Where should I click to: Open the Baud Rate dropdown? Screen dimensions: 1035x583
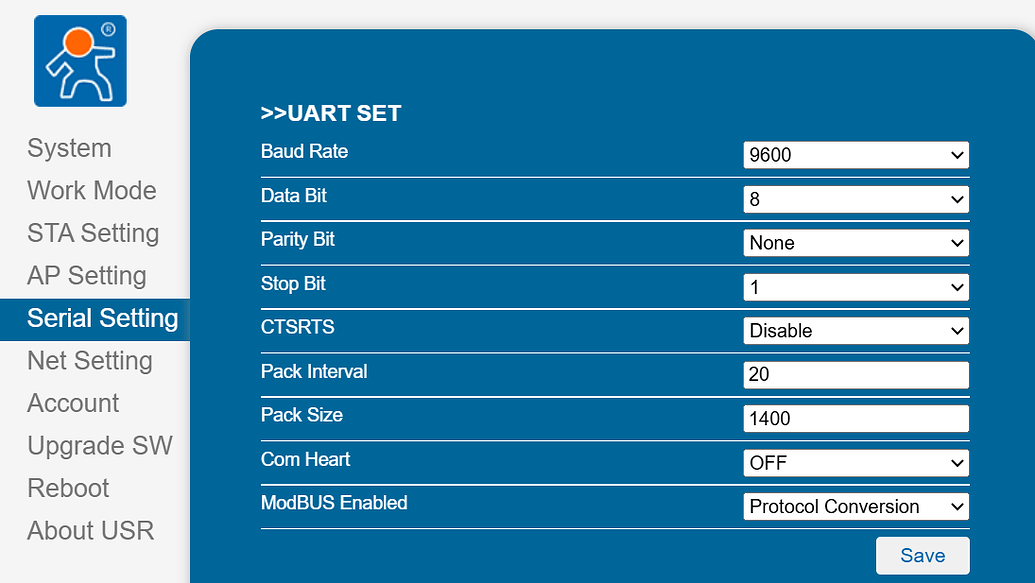855,155
